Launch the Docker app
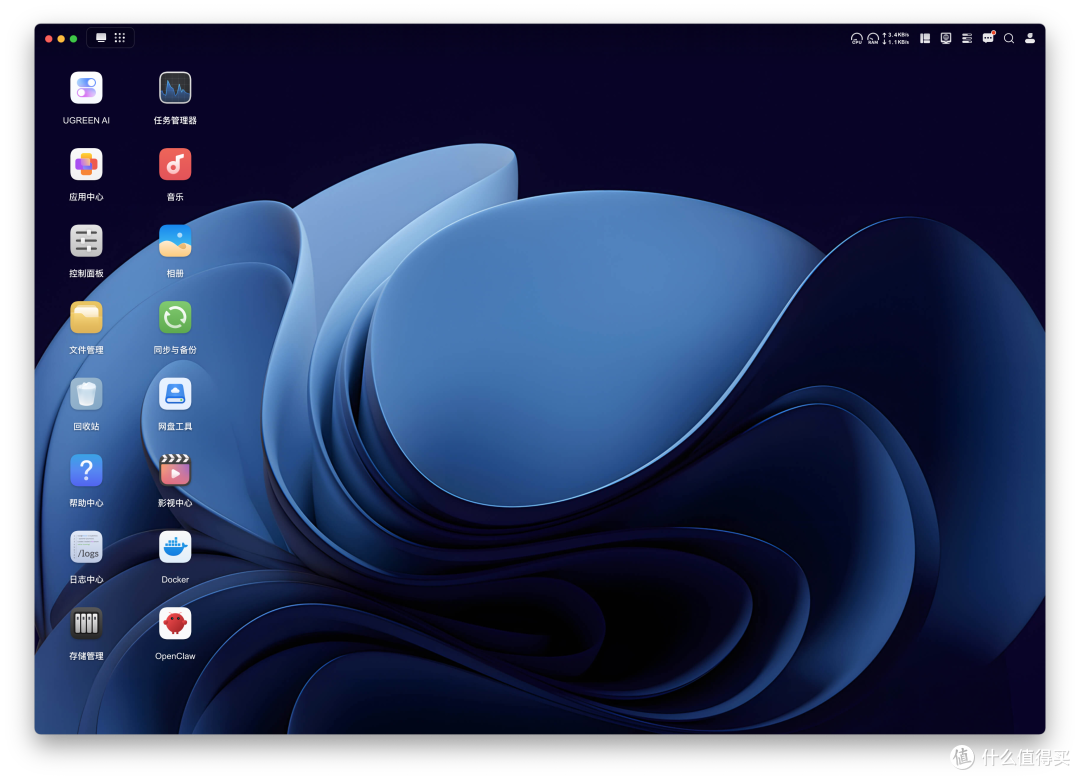This screenshot has width=1080, height=780. [x=175, y=547]
